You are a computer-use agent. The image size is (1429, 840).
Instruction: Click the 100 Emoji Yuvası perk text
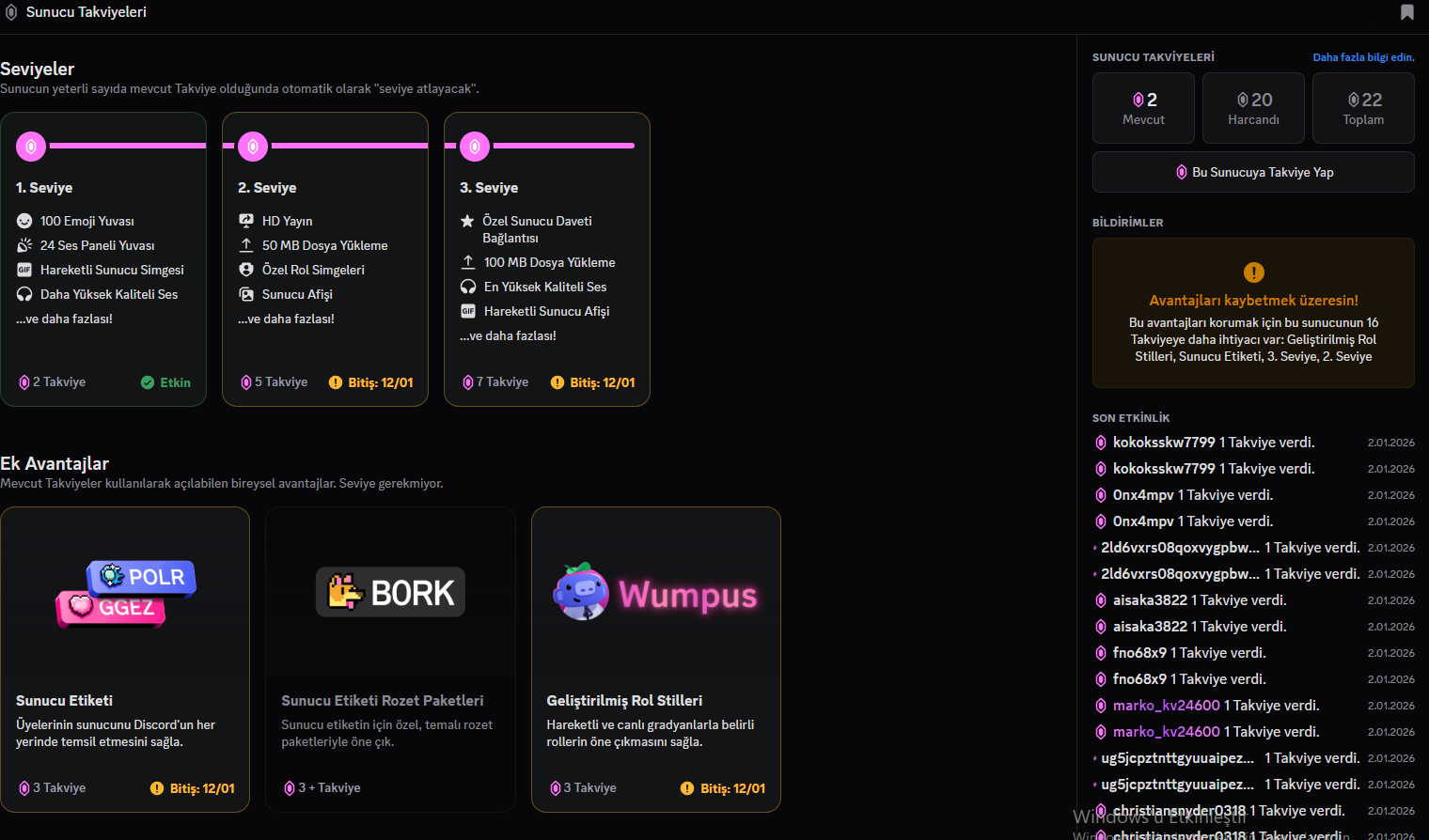click(87, 221)
